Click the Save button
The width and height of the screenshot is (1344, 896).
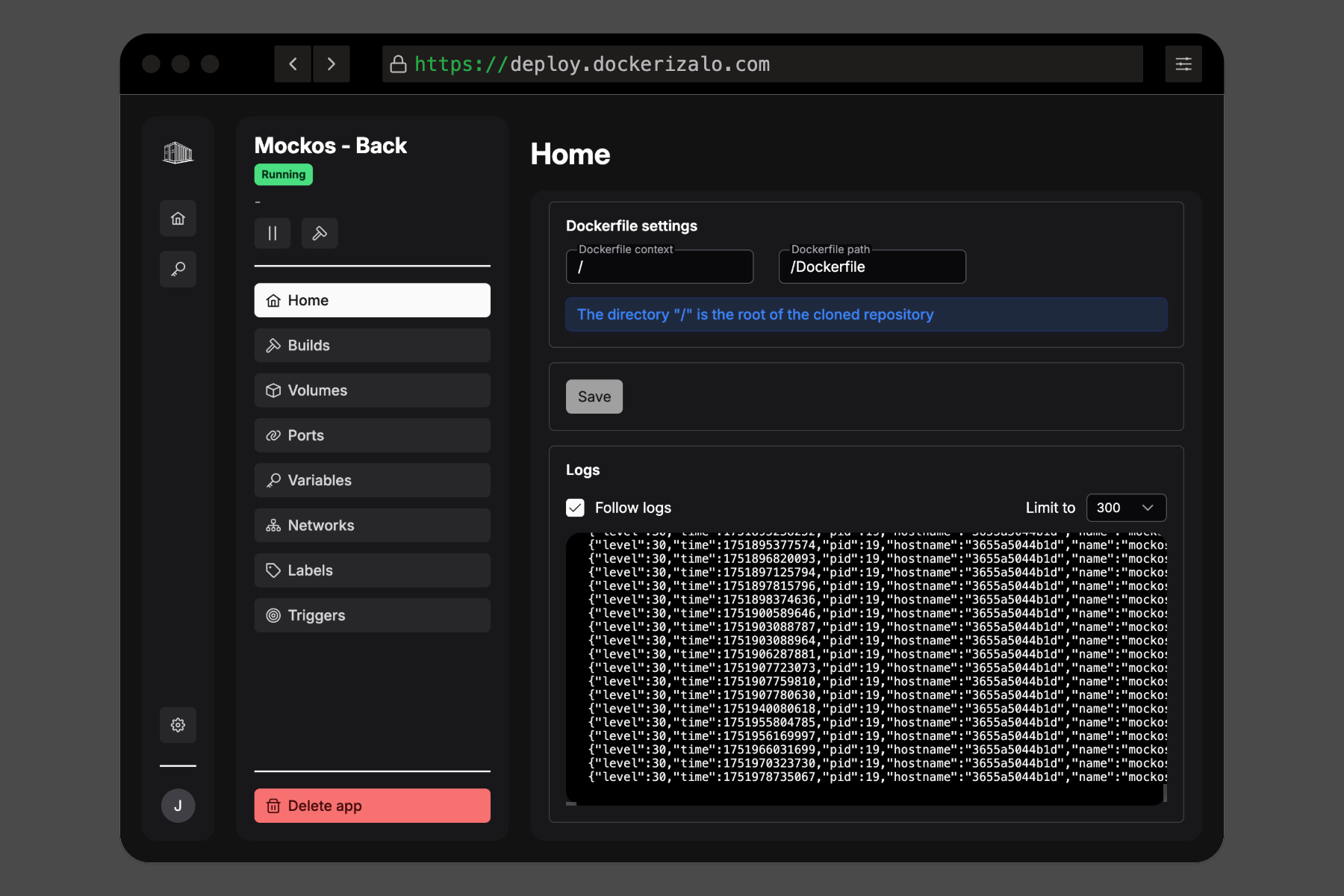pyautogui.click(x=594, y=396)
